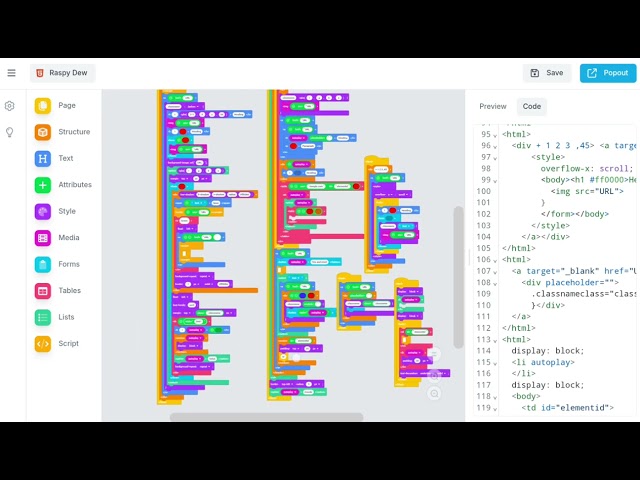Open the Text block category
This screenshot has width=640, height=480.
click(54, 158)
